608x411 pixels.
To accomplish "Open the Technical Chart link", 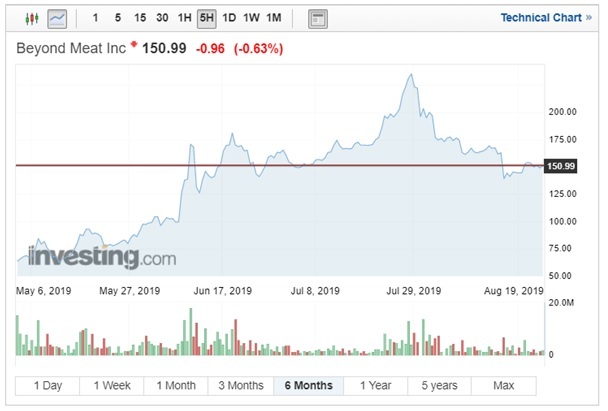I will [x=539, y=18].
